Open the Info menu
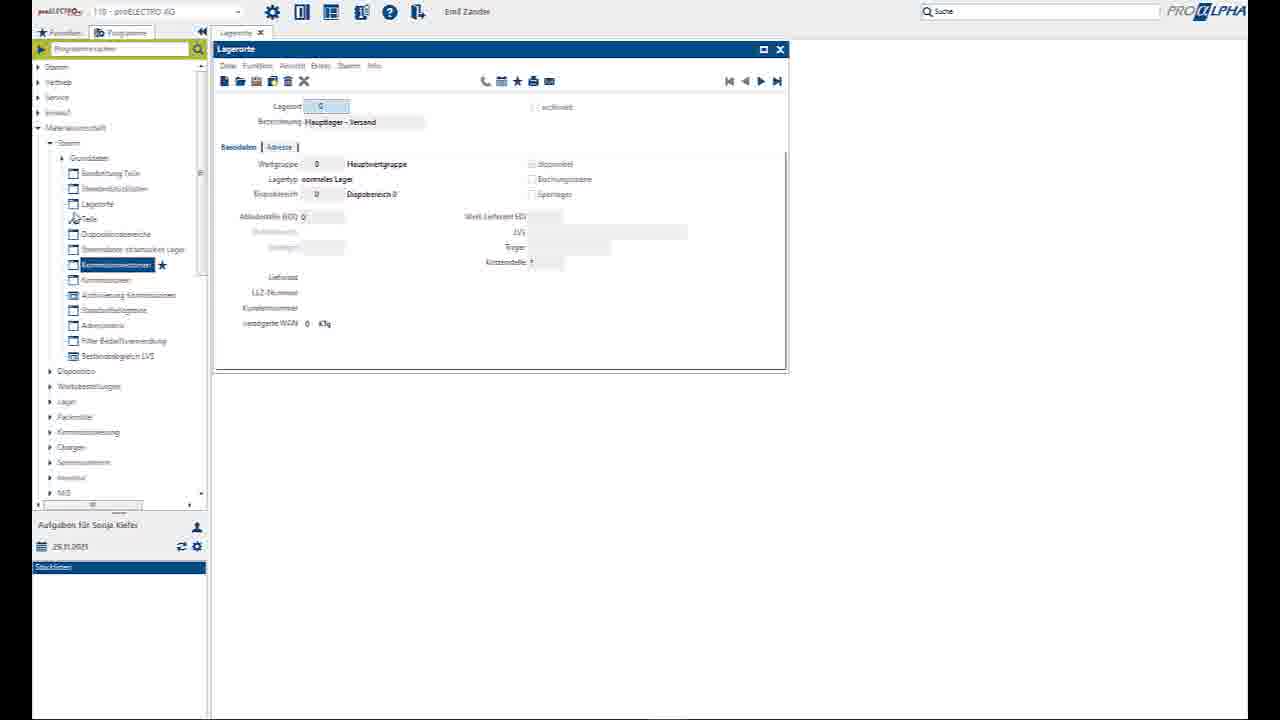The width and height of the screenshot is (1280, 720). (374, 66)
